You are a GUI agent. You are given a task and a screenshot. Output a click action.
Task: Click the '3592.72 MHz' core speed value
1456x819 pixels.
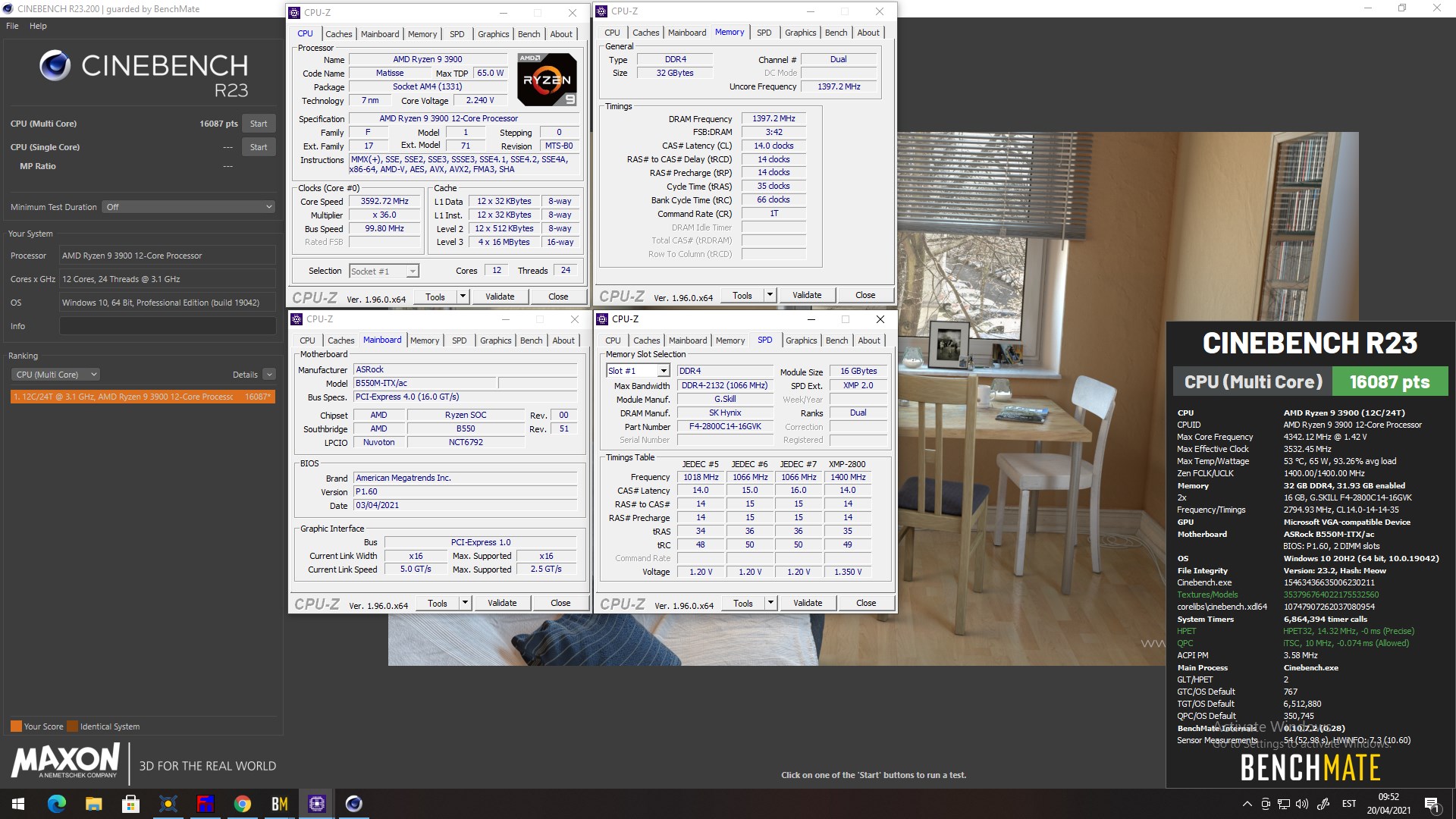[x=384, y=202]
